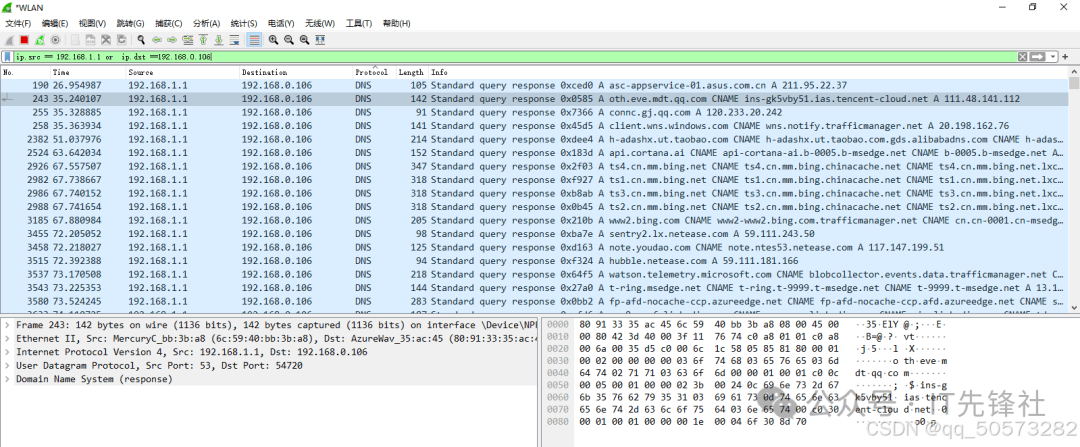Restart the current capture

coord(40,39)
